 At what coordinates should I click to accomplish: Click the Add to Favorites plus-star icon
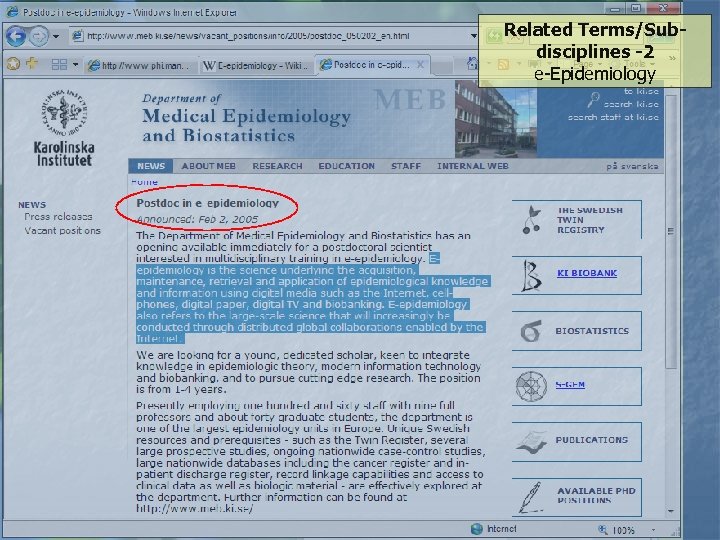pos(32,63)
